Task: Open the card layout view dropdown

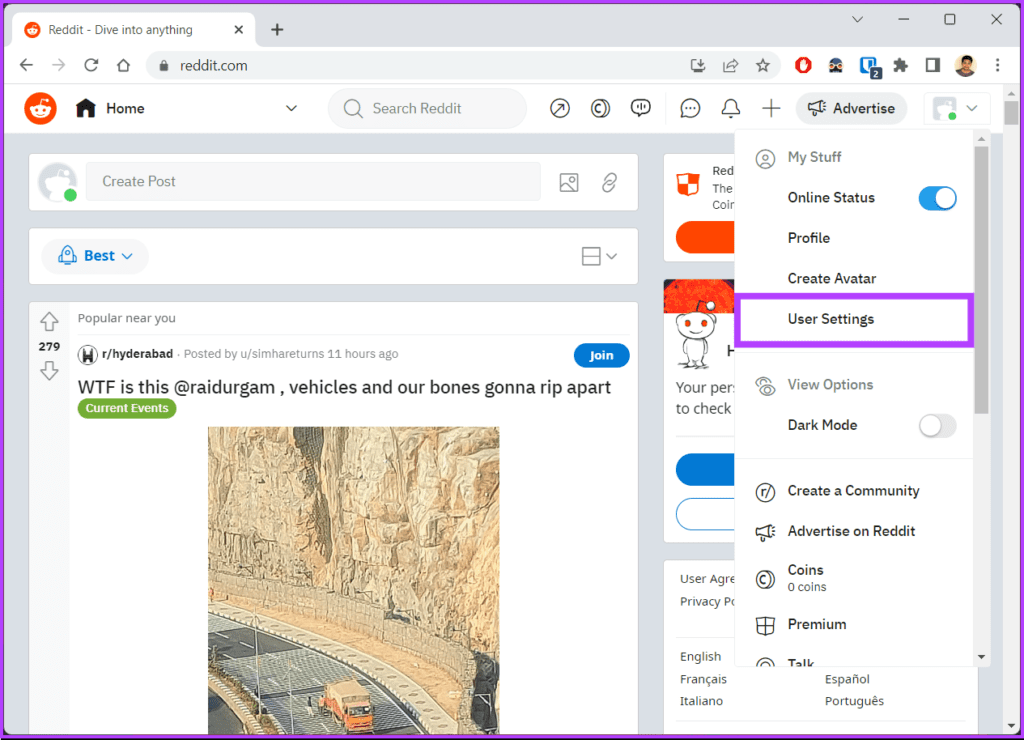Action: [599, 256]
